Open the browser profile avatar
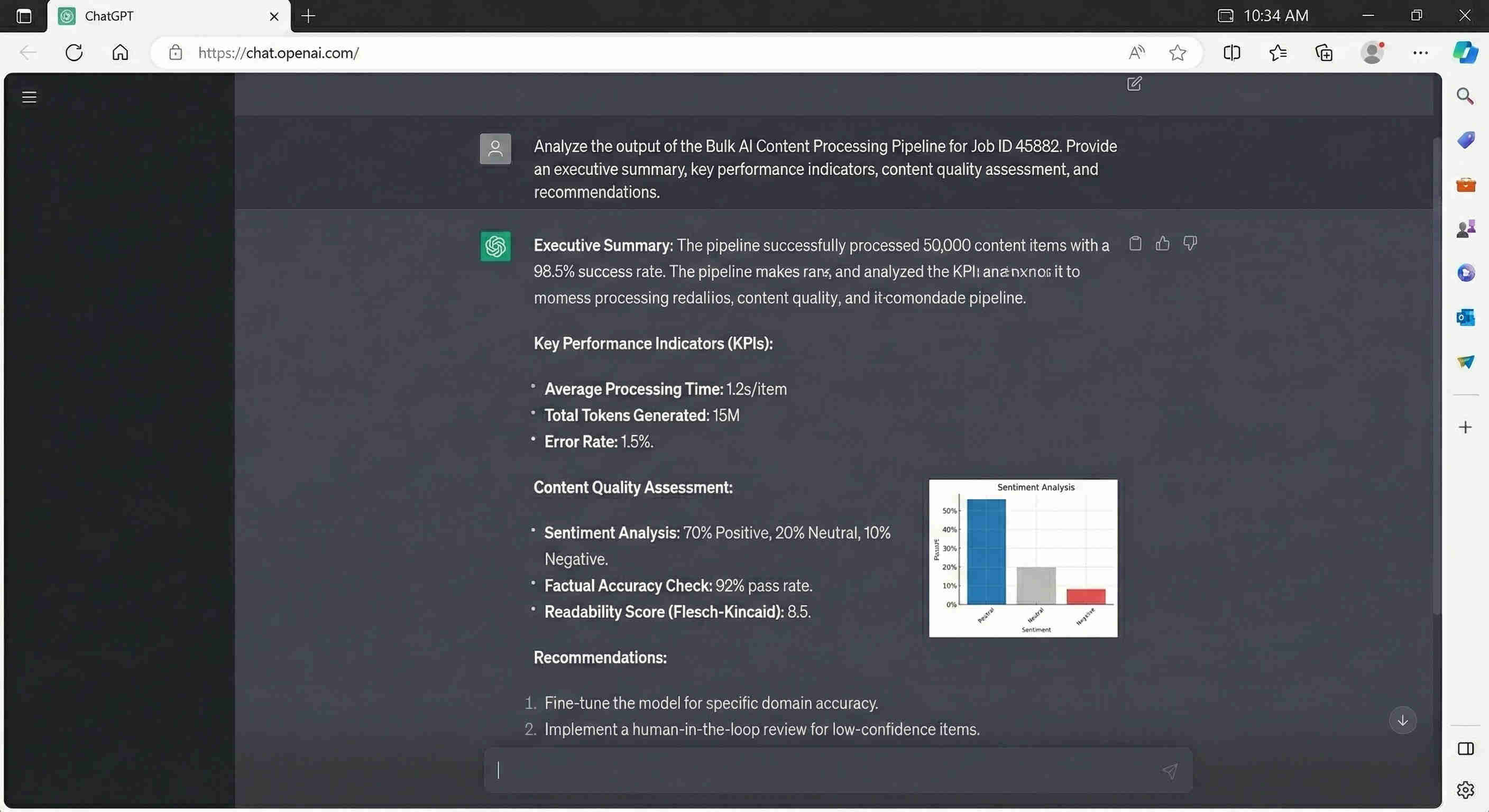 tap(1373, 52)
